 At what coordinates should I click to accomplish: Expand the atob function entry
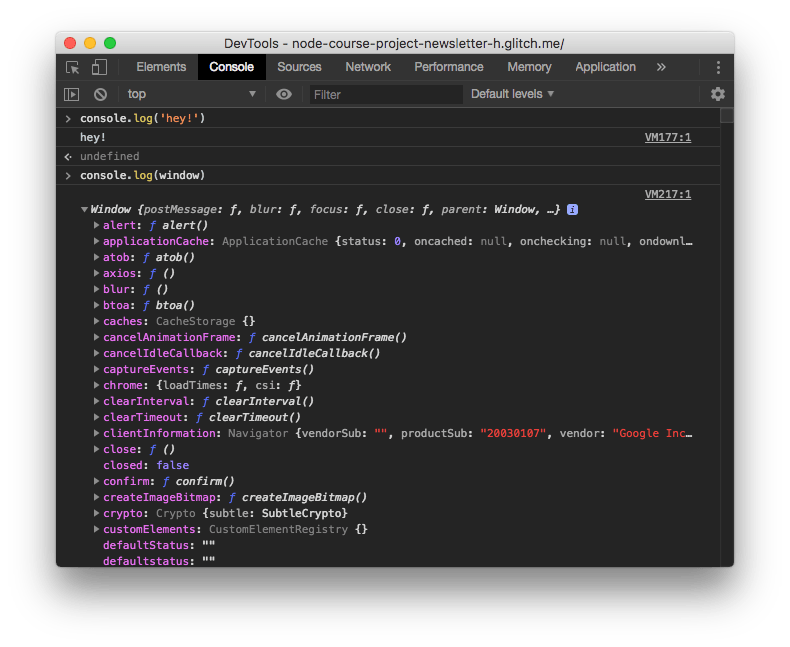click(96, 257)
